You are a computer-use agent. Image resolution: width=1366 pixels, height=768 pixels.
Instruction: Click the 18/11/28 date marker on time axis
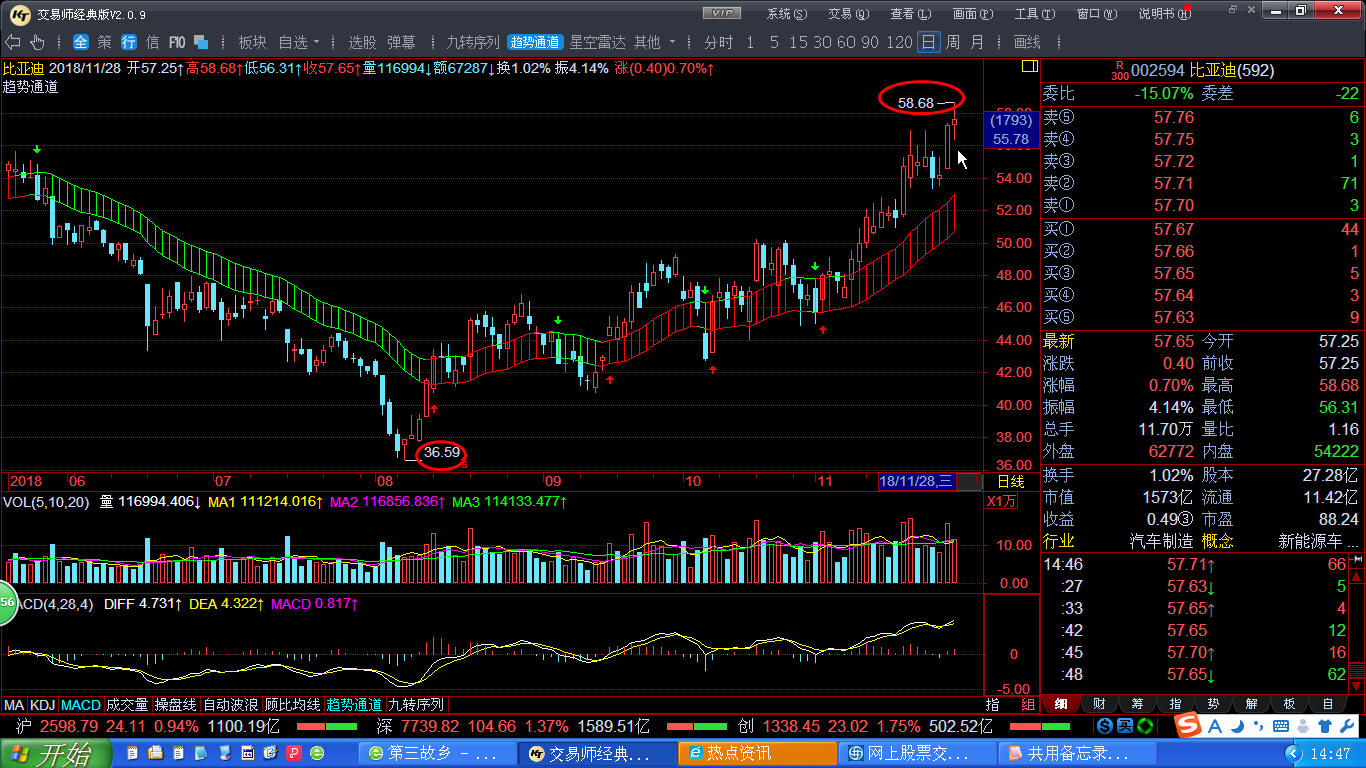(x=916, y=482)
